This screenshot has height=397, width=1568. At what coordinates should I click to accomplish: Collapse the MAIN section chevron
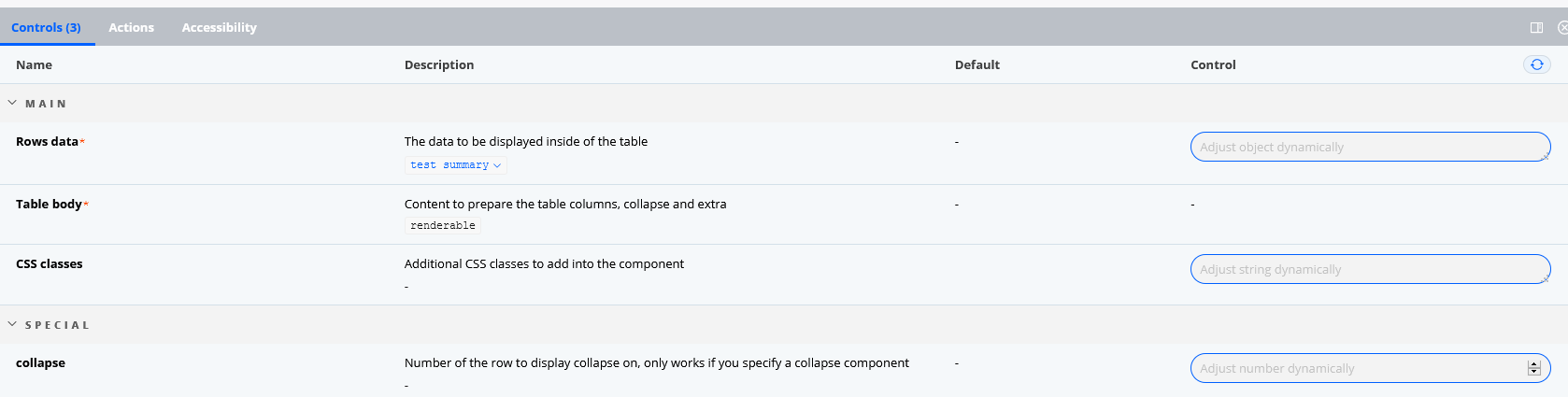12,103
